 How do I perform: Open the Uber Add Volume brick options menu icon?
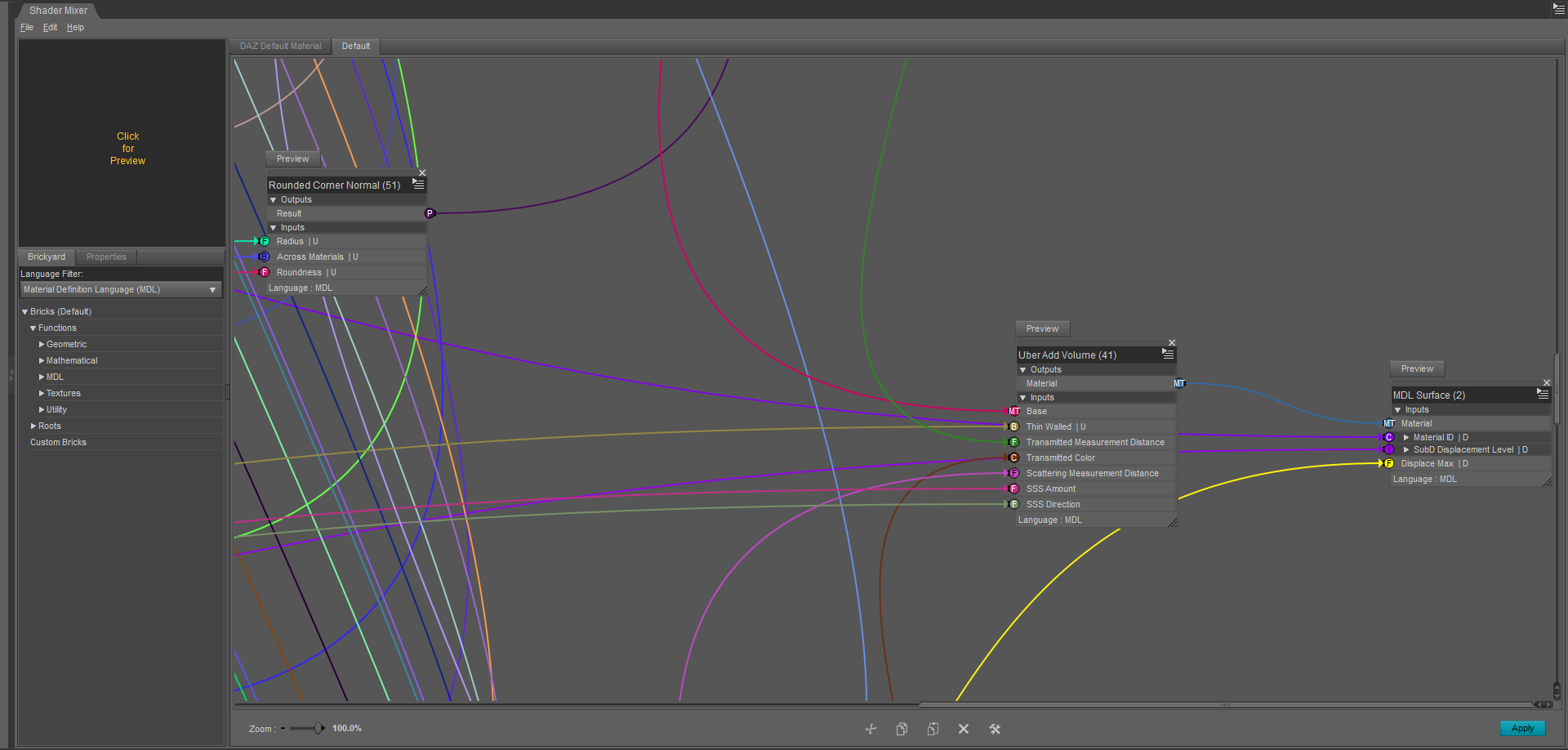(x=1168, y=355)
